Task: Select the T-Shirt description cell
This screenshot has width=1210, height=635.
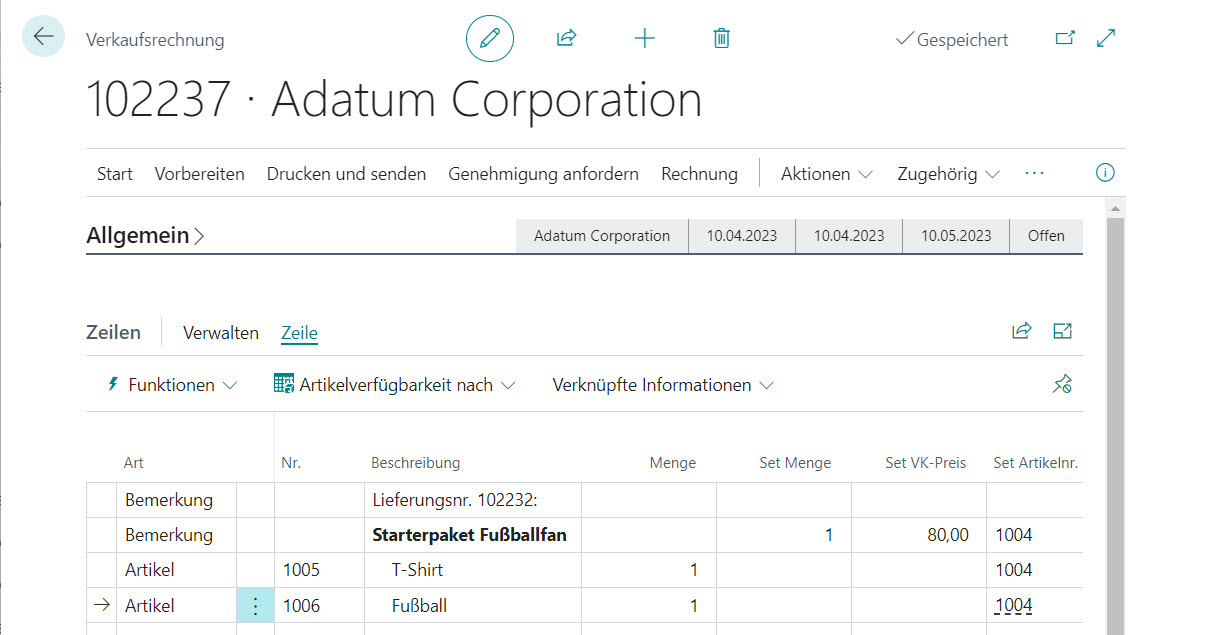Action: tap(473, 570)
